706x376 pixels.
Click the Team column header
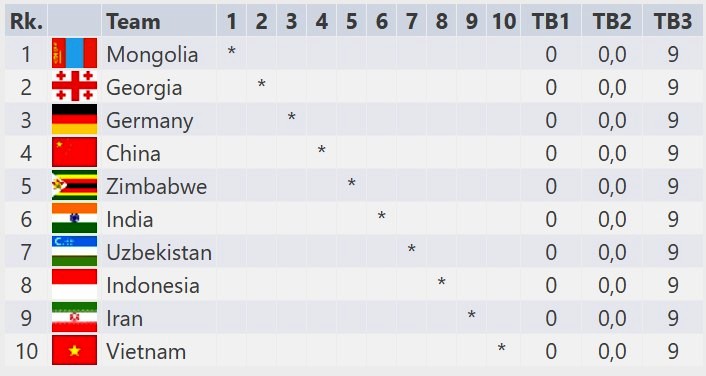[x=133, y=21]
